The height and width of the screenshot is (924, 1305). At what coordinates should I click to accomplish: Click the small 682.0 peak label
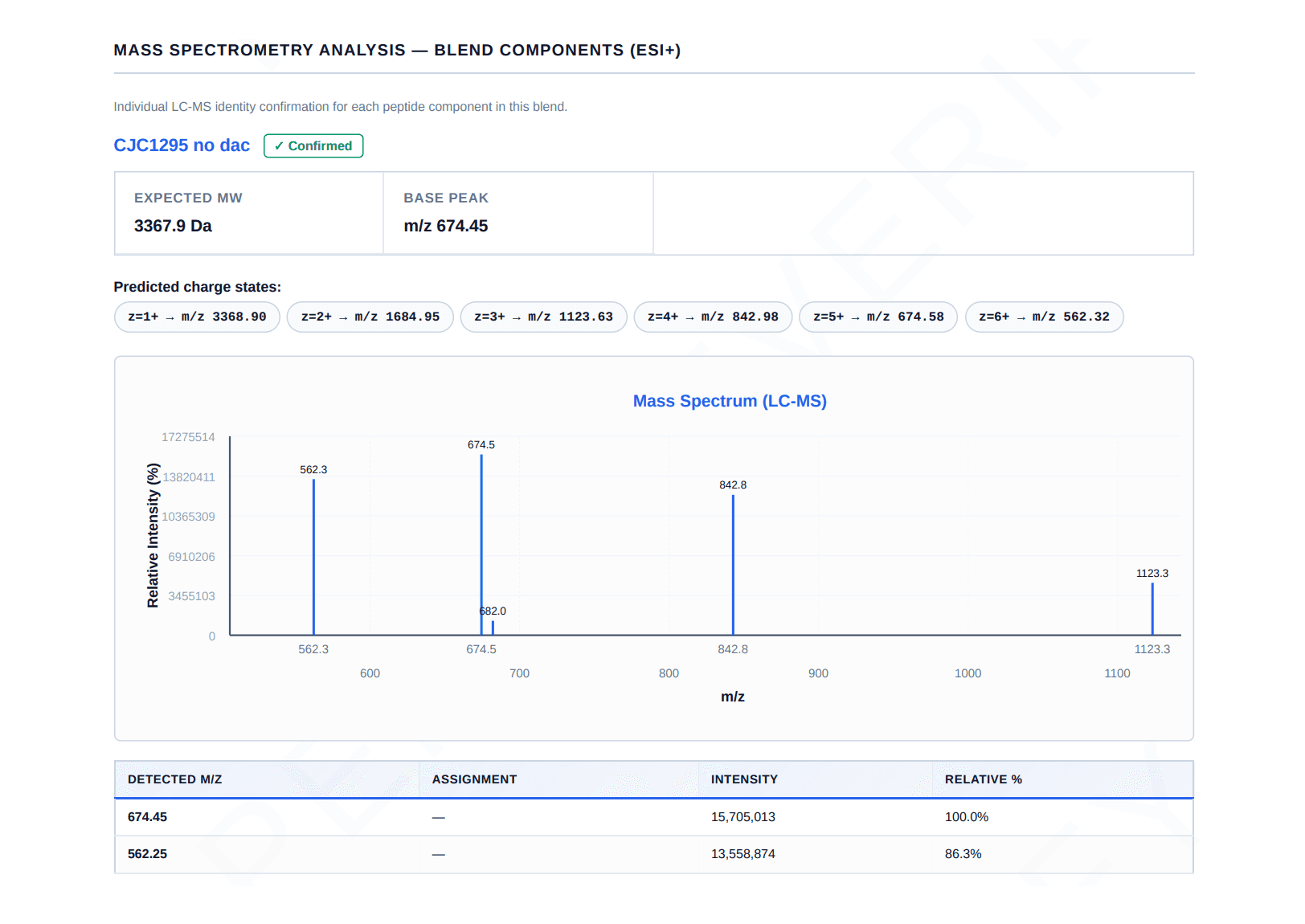pyautogui.click(x=493, y=611)
